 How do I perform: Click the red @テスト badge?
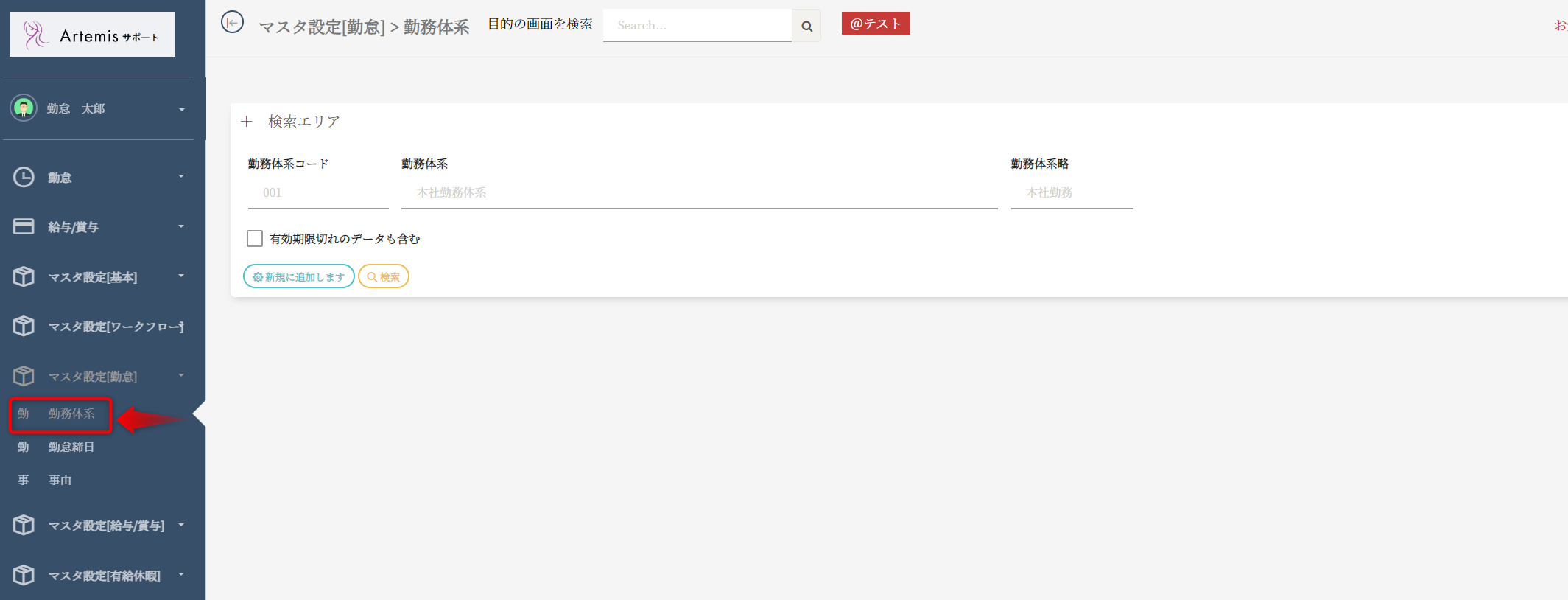coord(875,24)
